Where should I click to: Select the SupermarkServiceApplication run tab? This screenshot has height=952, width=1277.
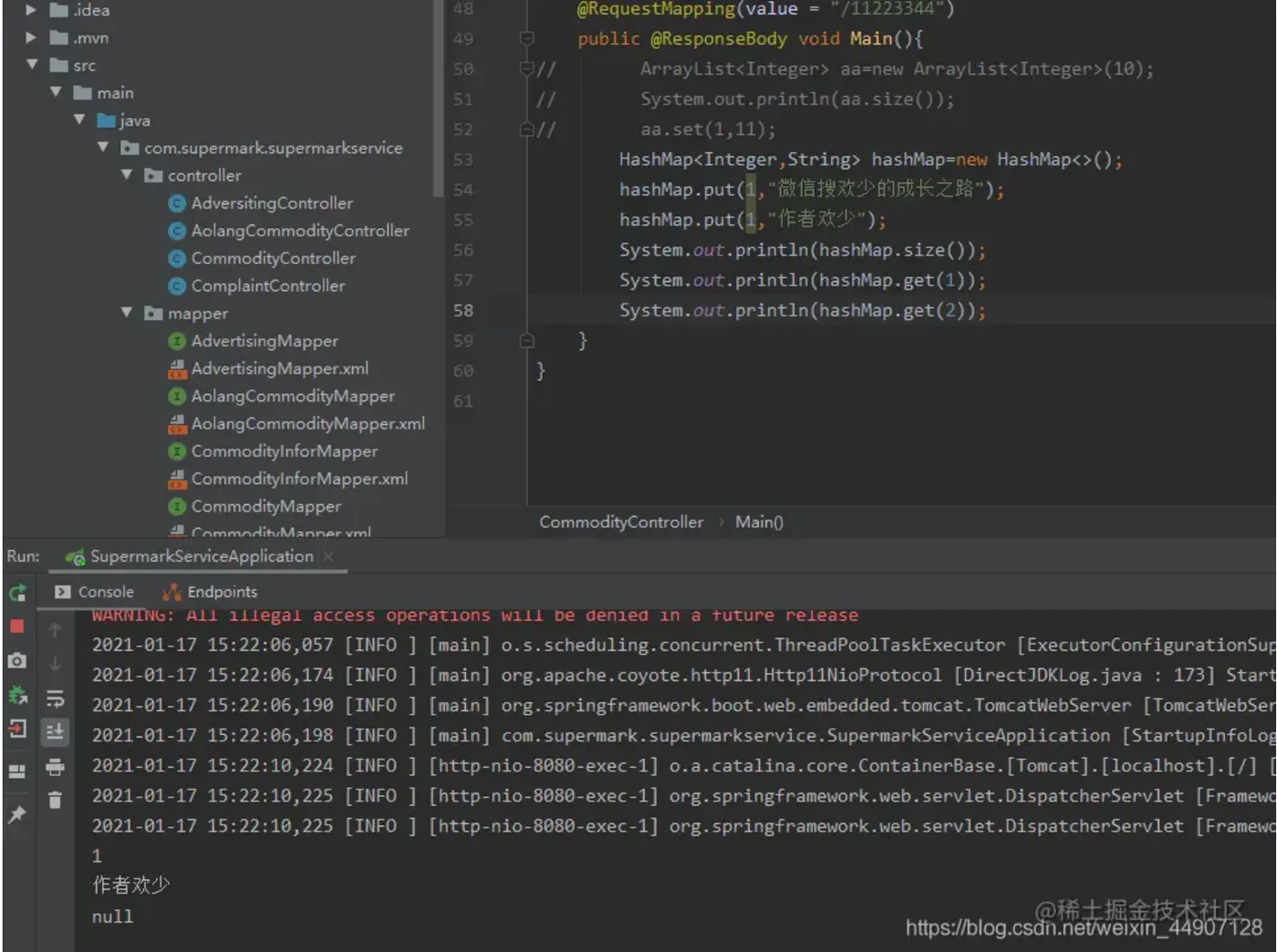point(202,556)
